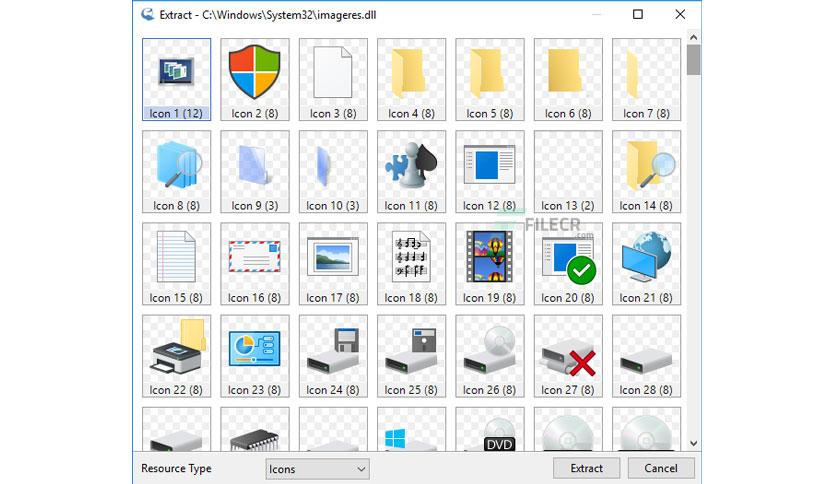The image size is (836, 484).
Task: Click the scrollbar up arrow
Action: point(693,37)
